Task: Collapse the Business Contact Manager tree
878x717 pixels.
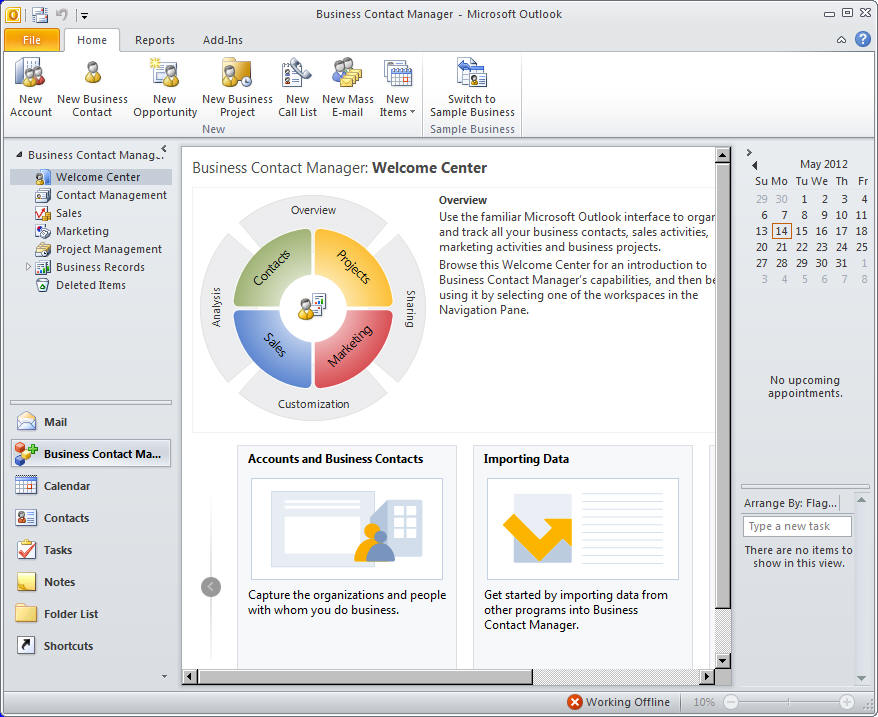Action: [x=20, y=155]
